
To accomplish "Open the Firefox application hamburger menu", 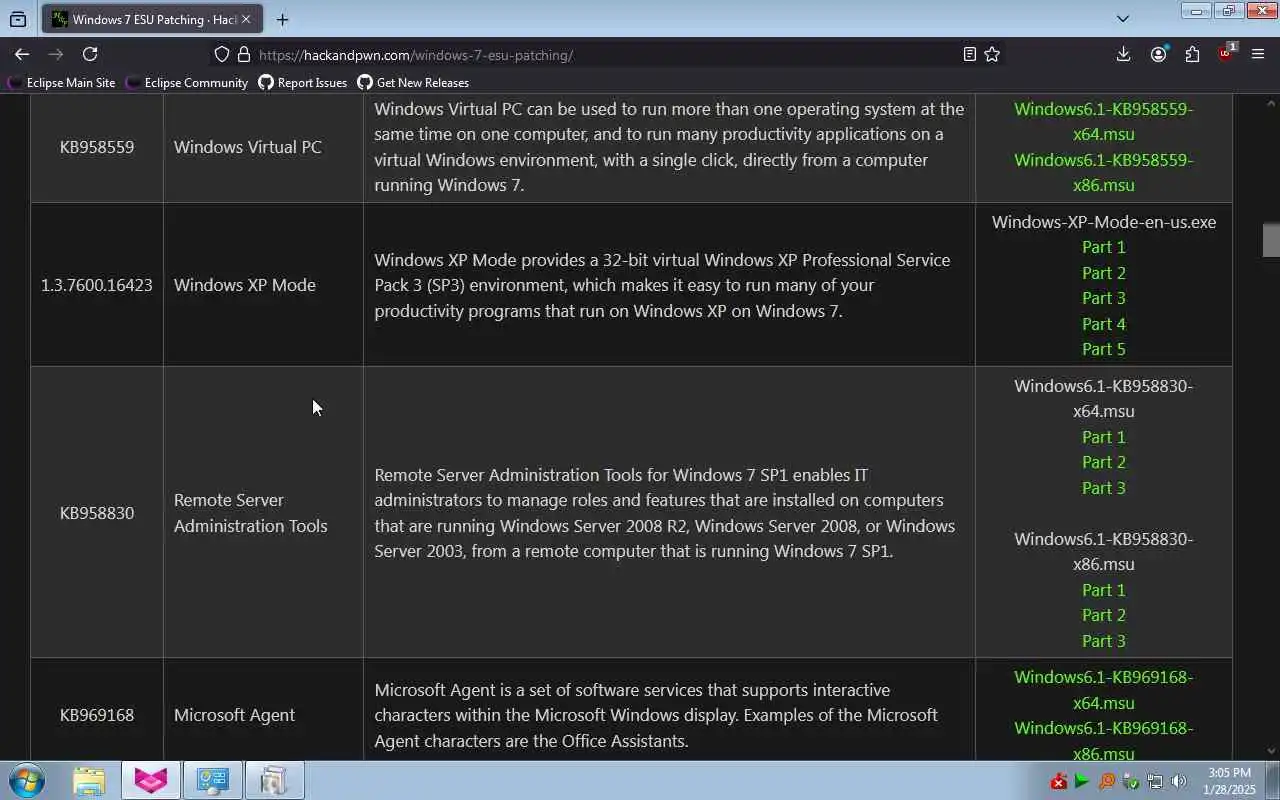I will coord(1258,54).
